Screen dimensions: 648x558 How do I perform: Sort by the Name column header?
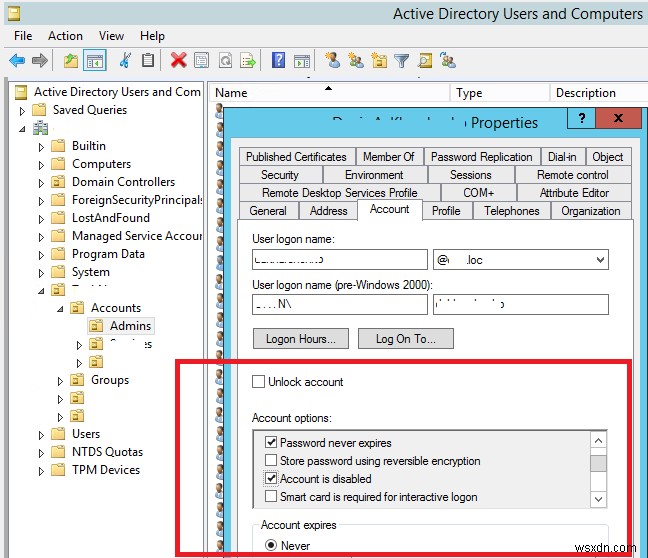329,93
